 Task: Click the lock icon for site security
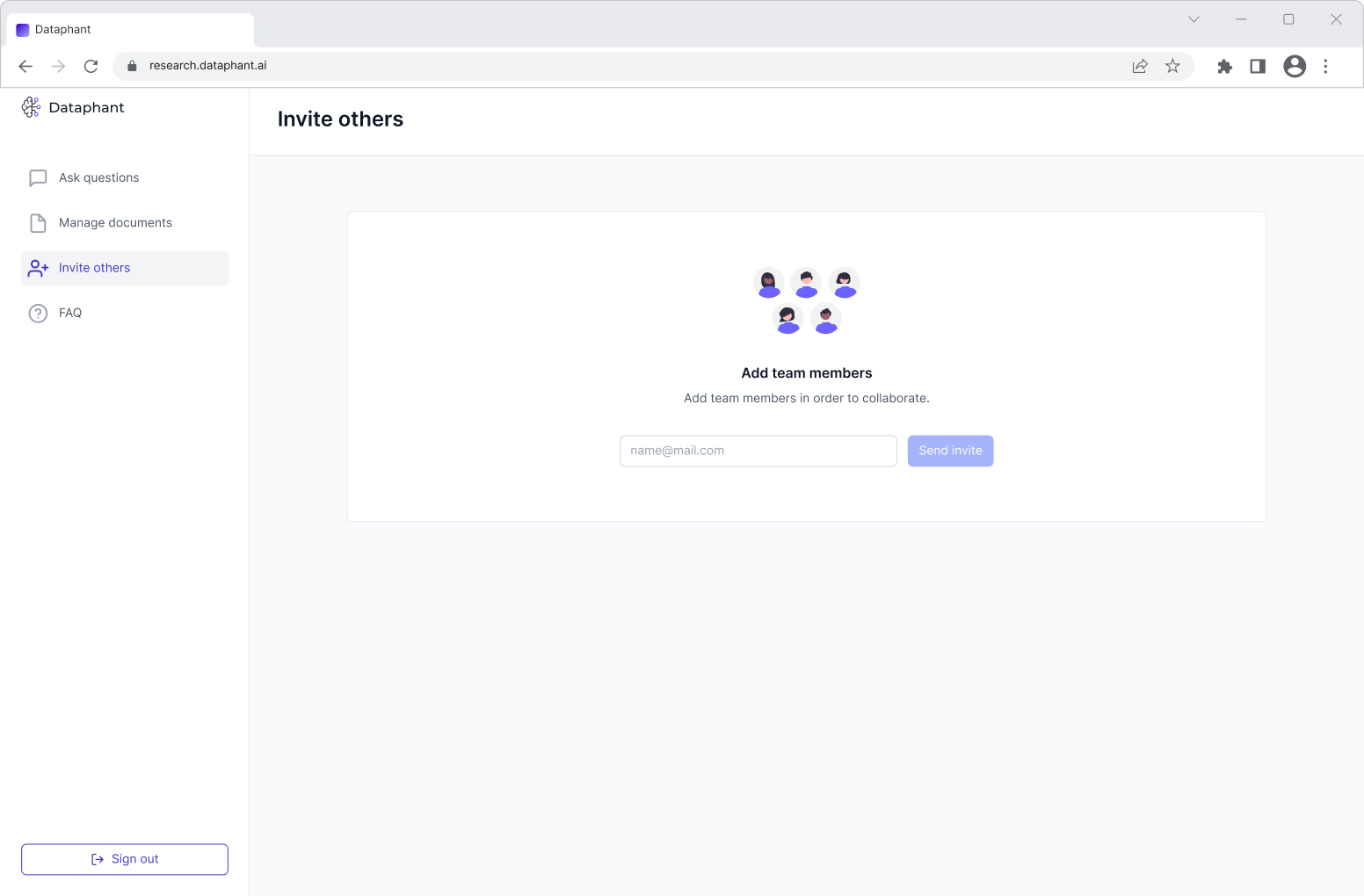(131, 65)
